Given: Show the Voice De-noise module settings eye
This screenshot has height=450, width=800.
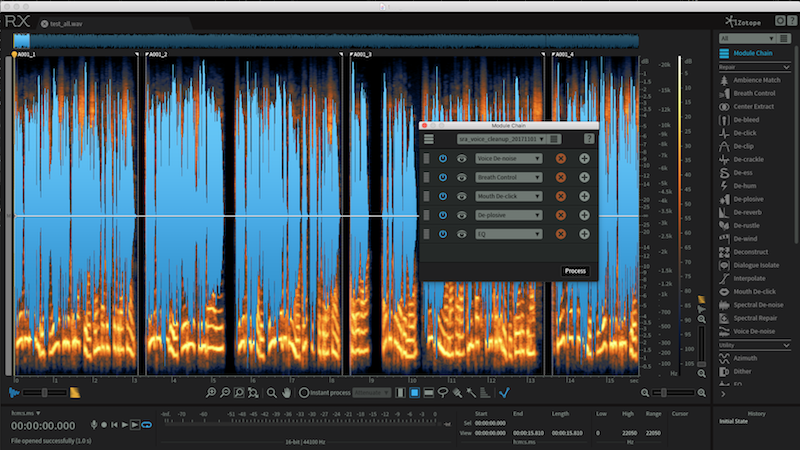Looking at the screenshot, I should (x=462, y=159).
